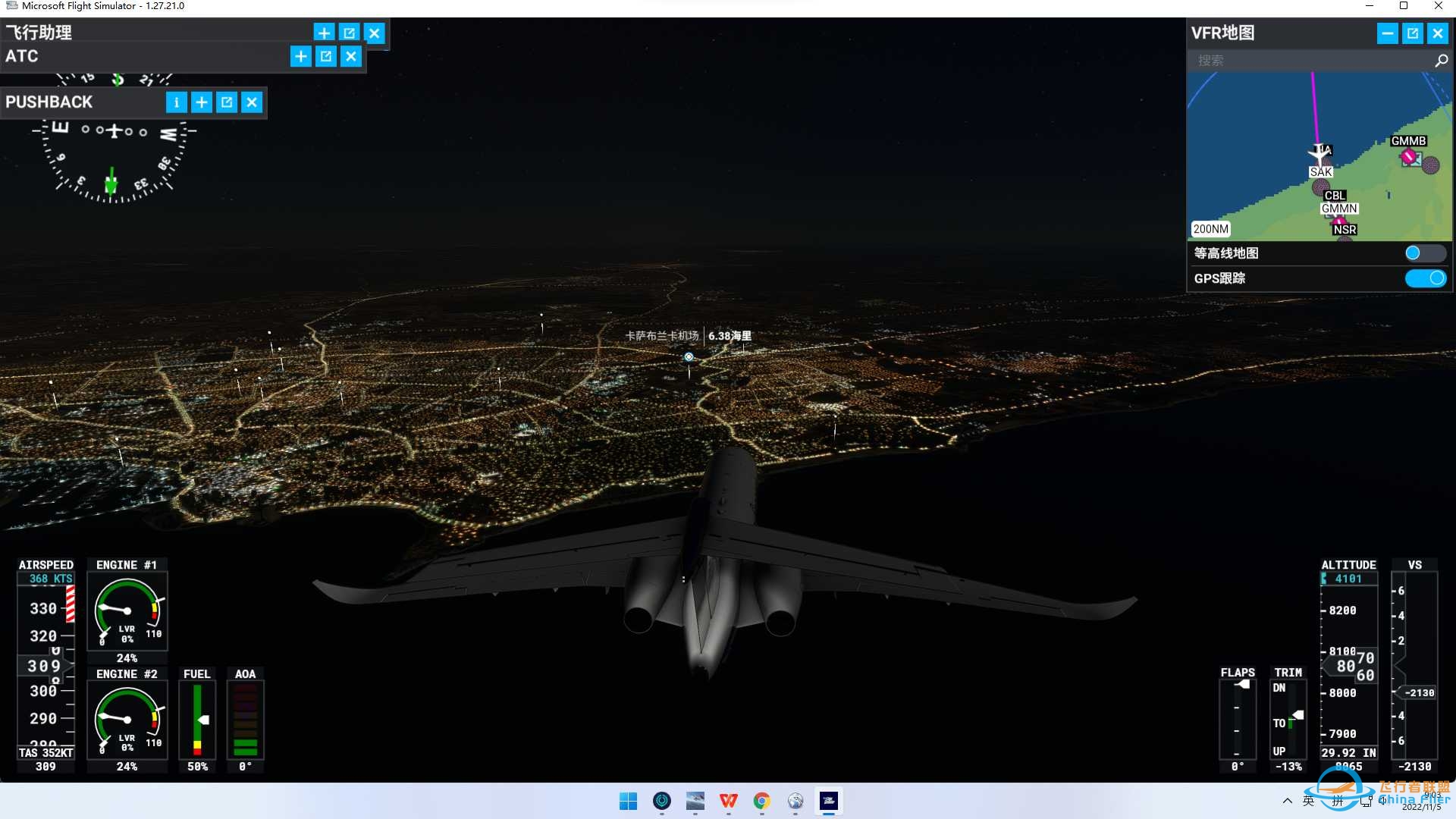This screenshot has width=1456, height=819.
Task: Click the 卡萨布兰卡机场 waypoint marker
Action: pos(689,356)
